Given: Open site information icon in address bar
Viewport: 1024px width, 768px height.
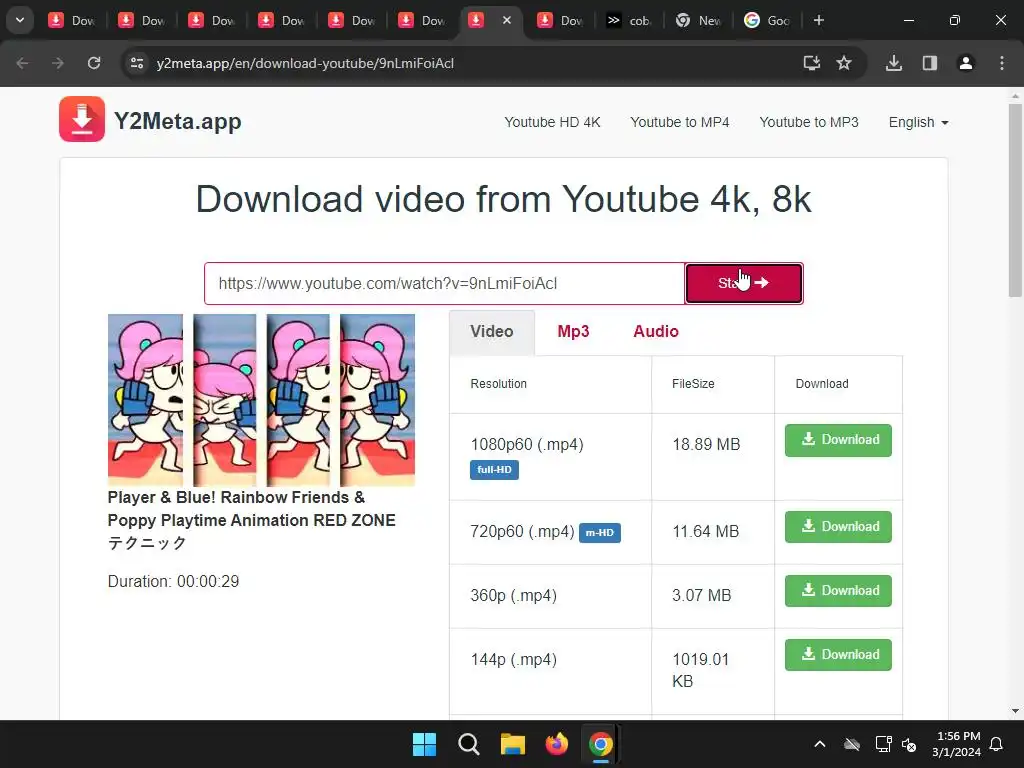Looking at the screenshot, I should coord(136,63).
